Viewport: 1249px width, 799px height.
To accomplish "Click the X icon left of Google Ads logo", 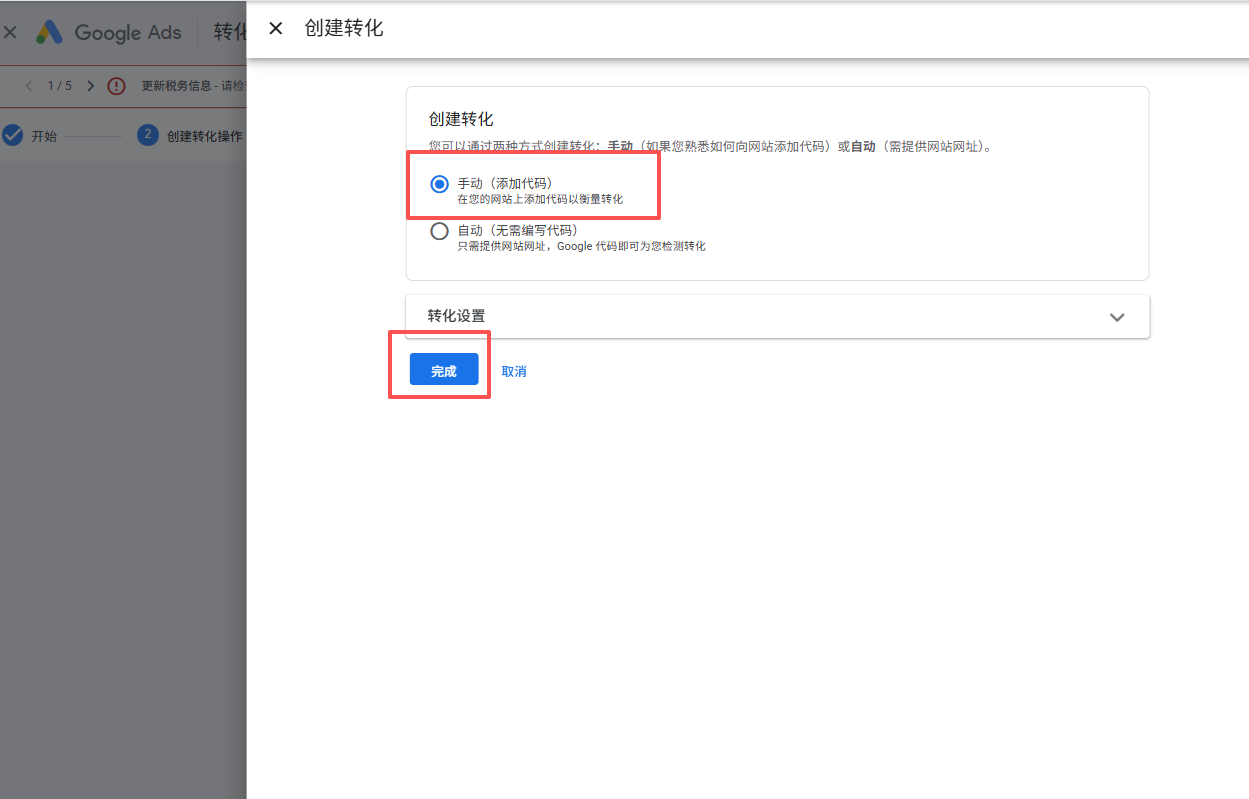I will tap(10, 32).
